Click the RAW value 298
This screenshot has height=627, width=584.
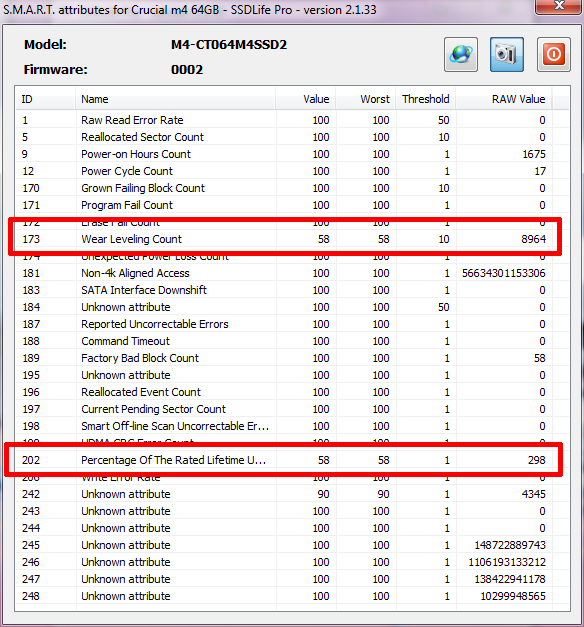536,460
